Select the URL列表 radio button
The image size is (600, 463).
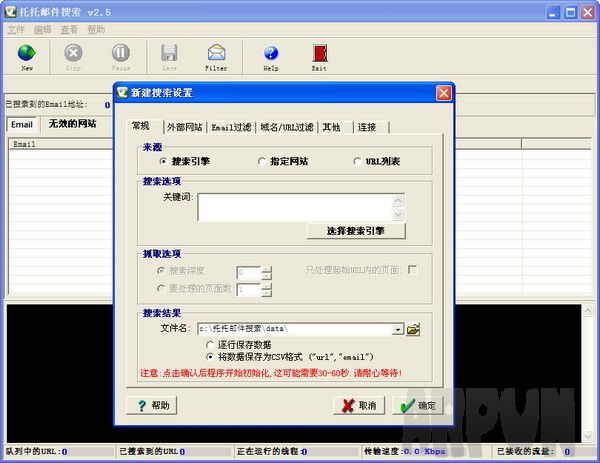coord(357,161)
